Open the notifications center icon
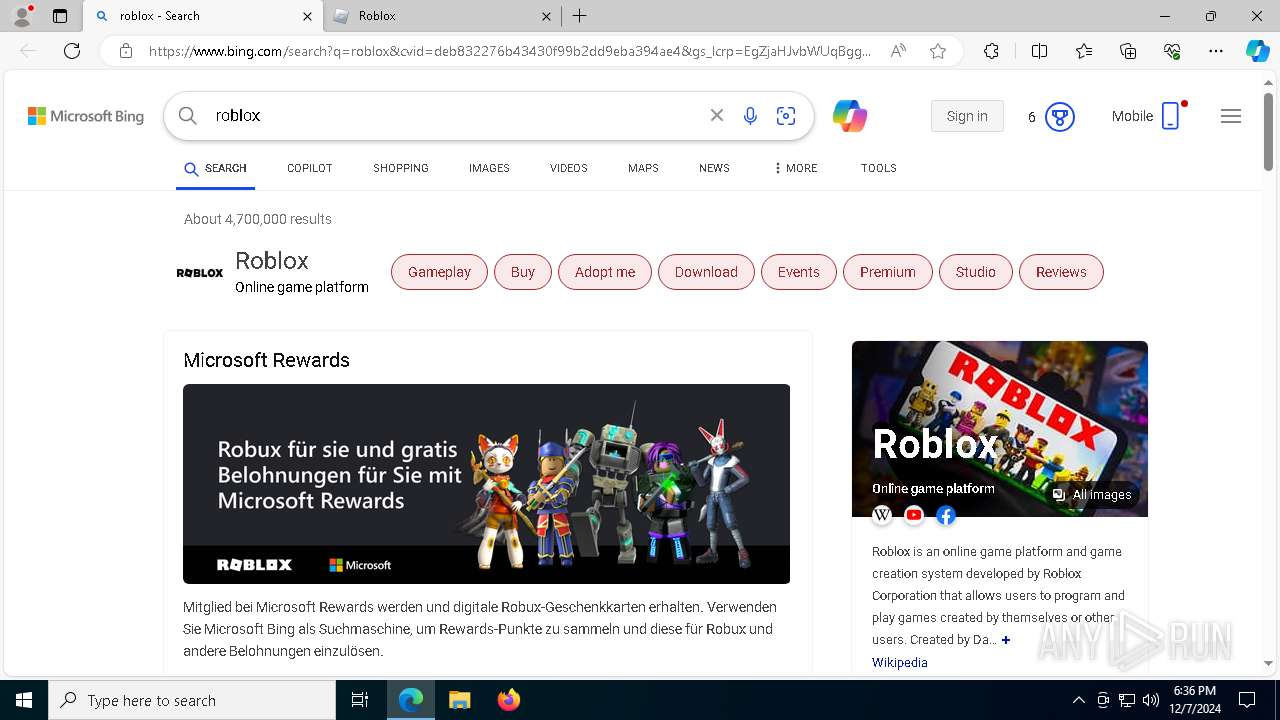 point(1247,700)
